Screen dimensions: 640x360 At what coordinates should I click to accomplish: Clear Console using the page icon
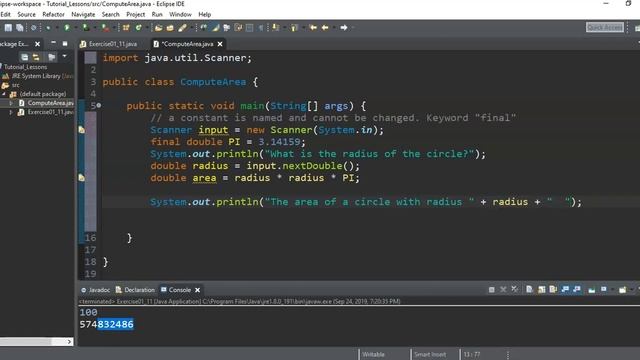pos(529,289)
